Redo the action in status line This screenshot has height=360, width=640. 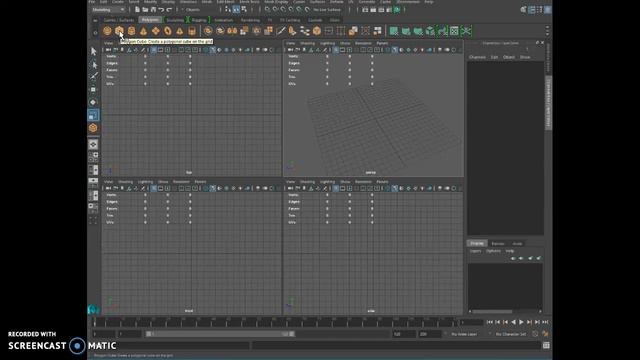[x=169, y=9]
